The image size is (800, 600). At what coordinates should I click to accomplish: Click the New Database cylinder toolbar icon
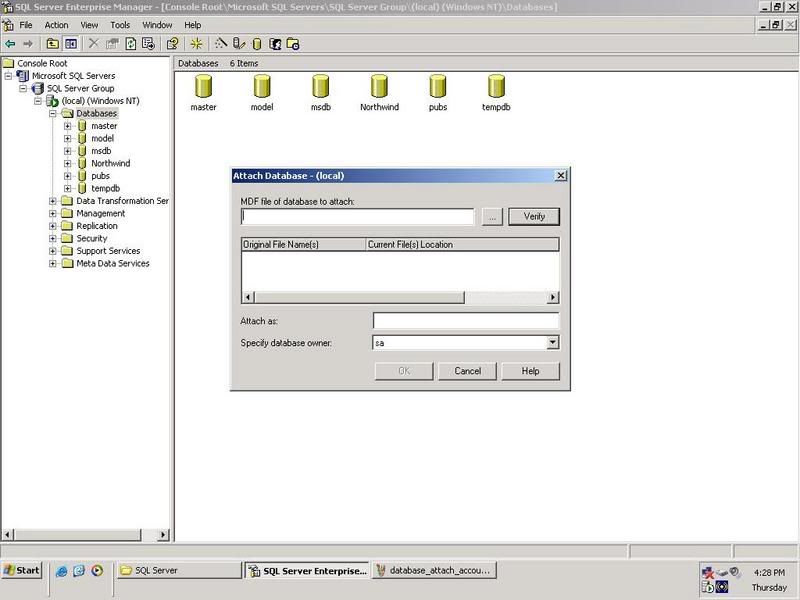click(257, 44)
